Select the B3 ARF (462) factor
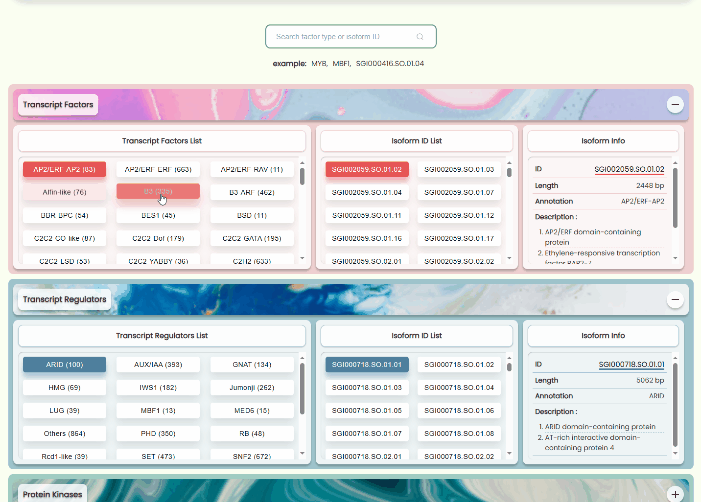 coord(252,192)
